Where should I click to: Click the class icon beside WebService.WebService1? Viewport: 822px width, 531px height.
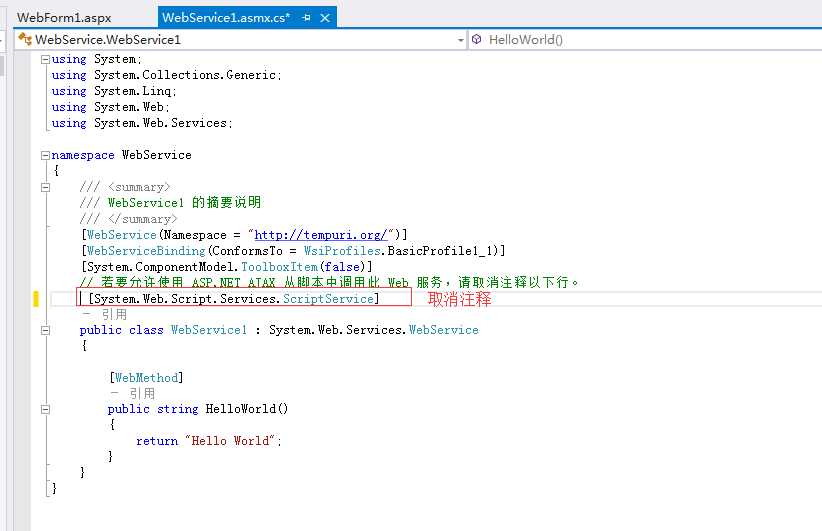point(25,39)
